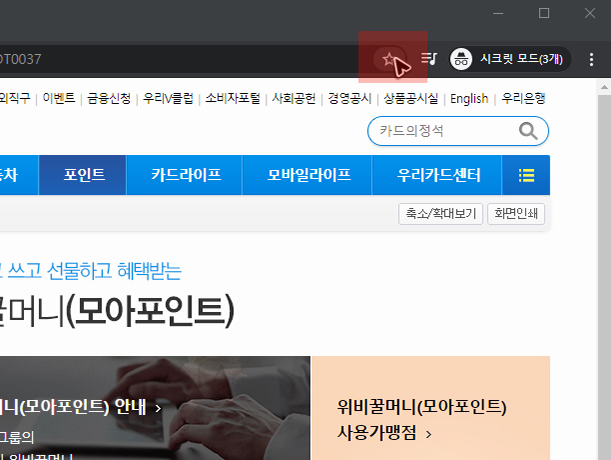Open the 소비자포털 link
The height and width of the screenshot is (460, 611).
tap(233, 98)
